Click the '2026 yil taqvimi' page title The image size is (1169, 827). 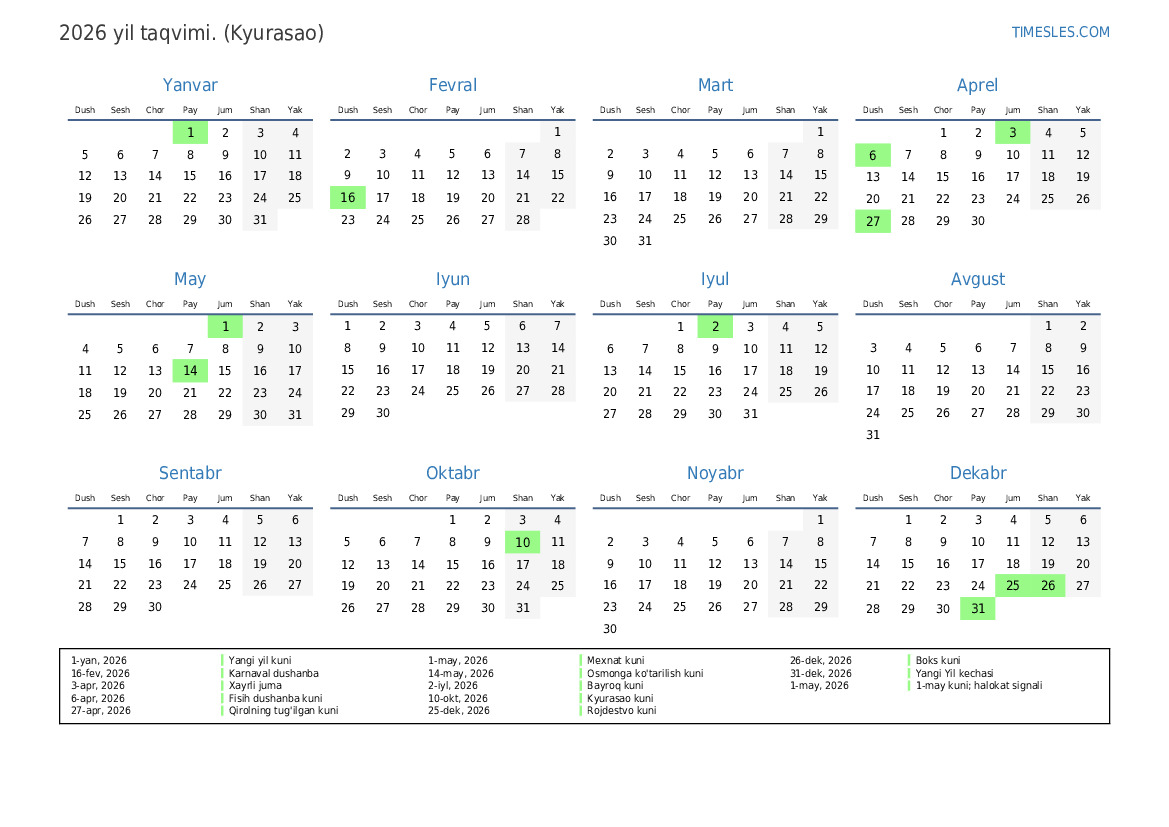[192, 33]
